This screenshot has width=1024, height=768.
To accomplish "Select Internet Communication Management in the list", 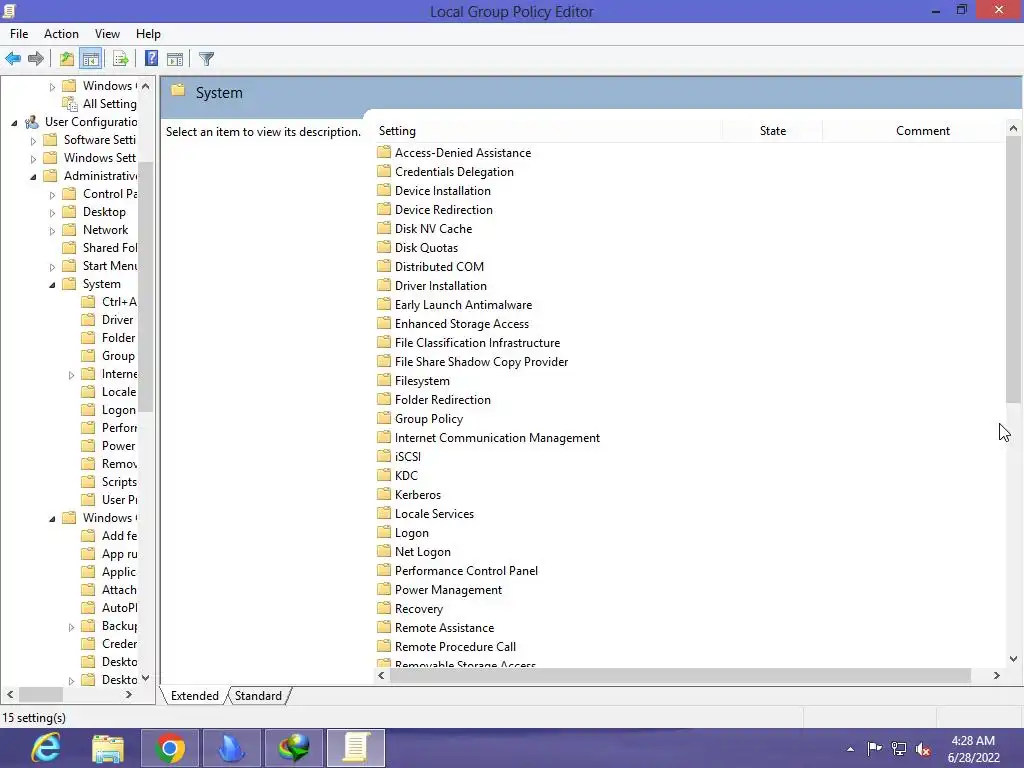I will coord(488,438).
